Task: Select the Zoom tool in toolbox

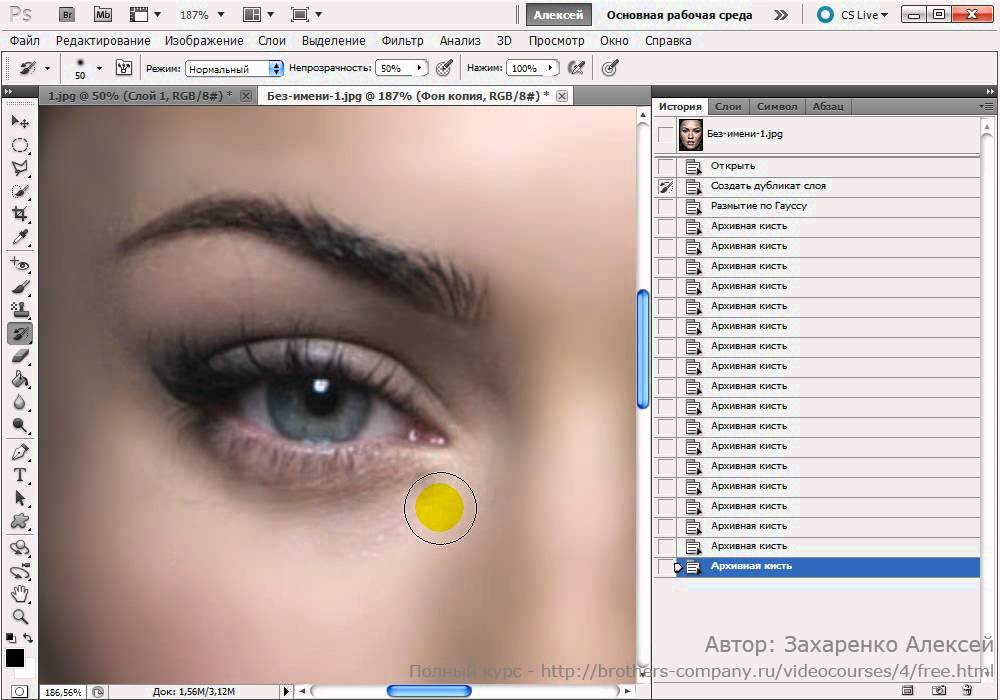Action: [19, 616]
